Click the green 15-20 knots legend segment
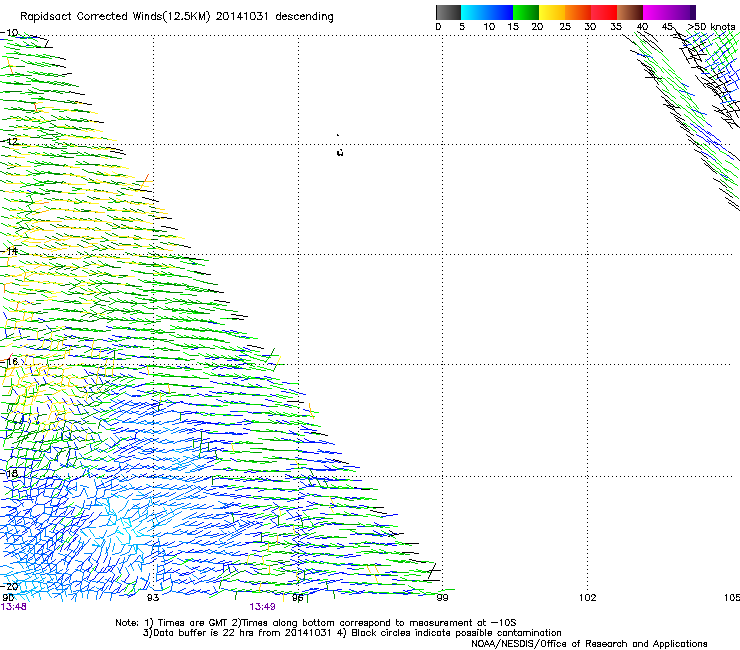 pyautogui.click(x=526, y=12)
